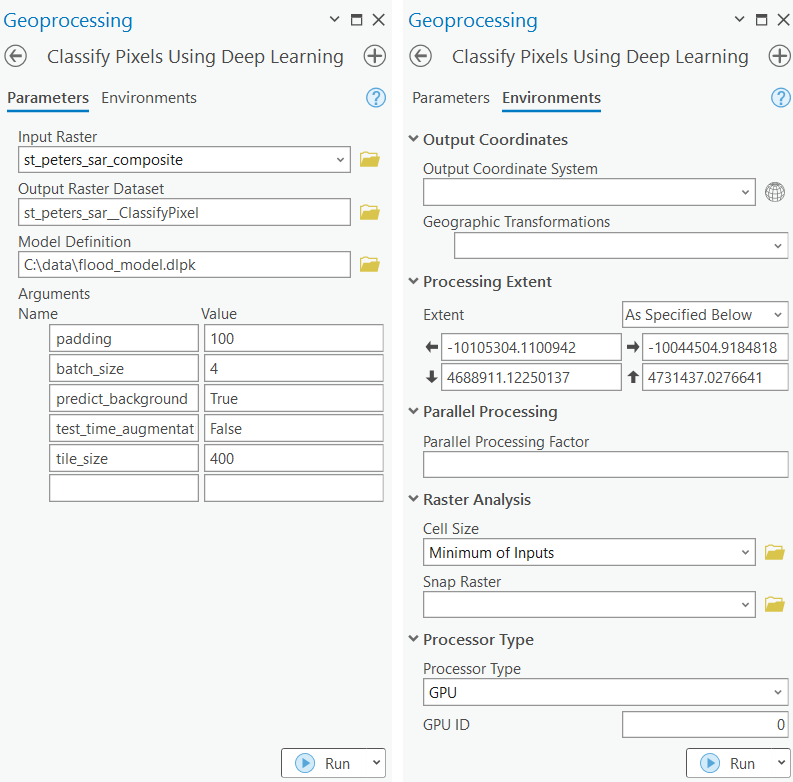Click folder icon next to Cell Size

tap(774, 552)
